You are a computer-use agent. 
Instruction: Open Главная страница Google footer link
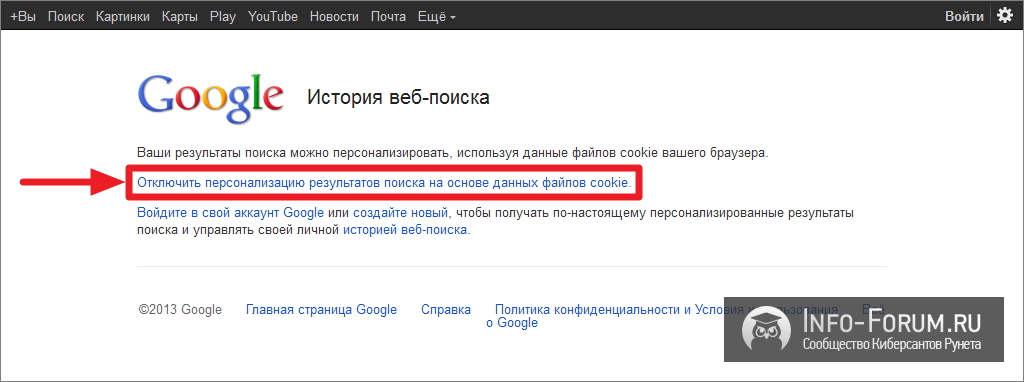click(x=321, y=310)
